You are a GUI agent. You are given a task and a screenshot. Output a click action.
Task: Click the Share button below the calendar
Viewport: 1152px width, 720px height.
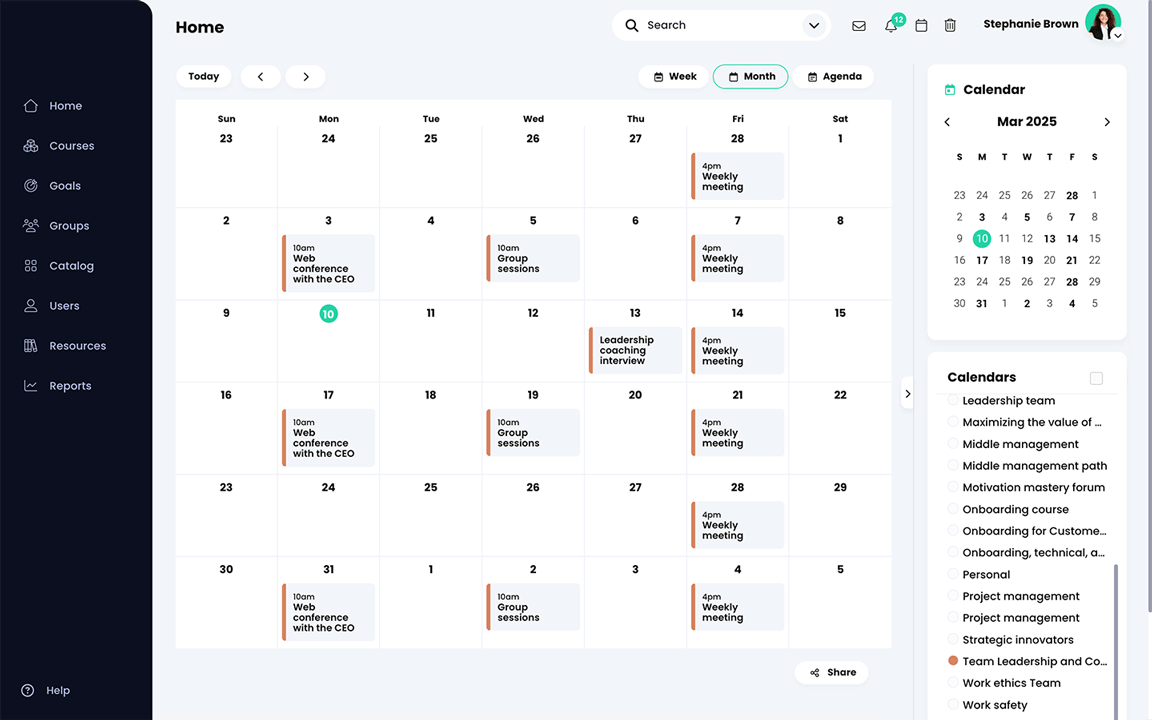(831, 672)
